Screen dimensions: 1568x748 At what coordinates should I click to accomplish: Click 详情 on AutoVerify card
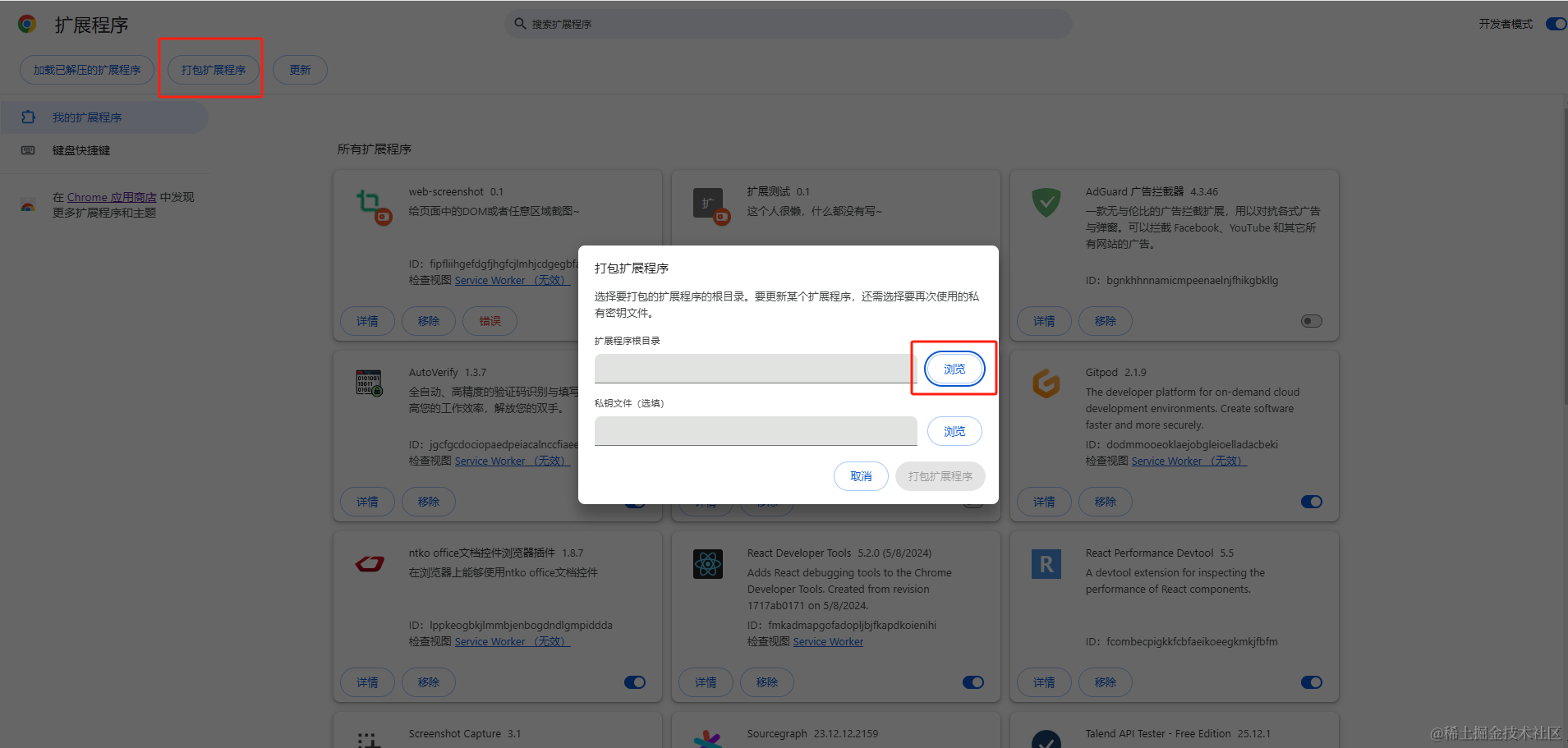(368, 502)
